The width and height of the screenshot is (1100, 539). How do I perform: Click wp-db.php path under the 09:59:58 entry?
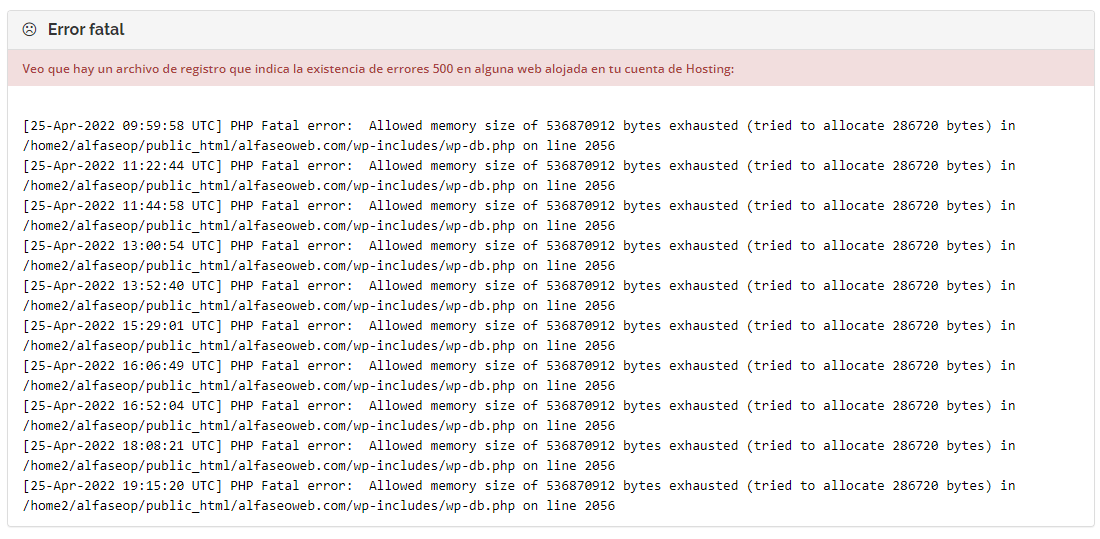point(269,146)
